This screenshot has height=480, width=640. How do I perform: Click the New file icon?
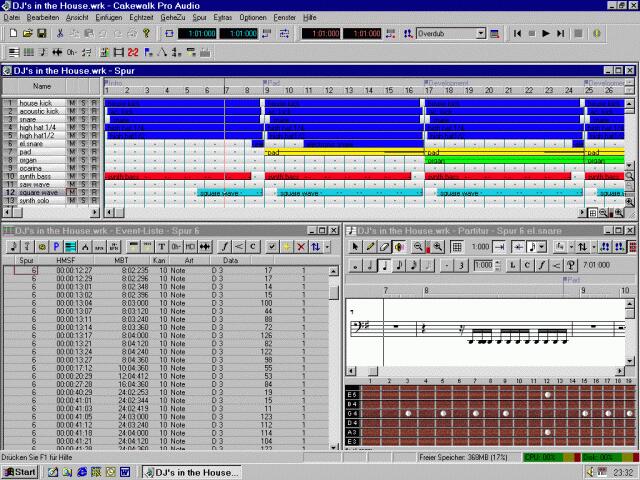pos(13,33)
